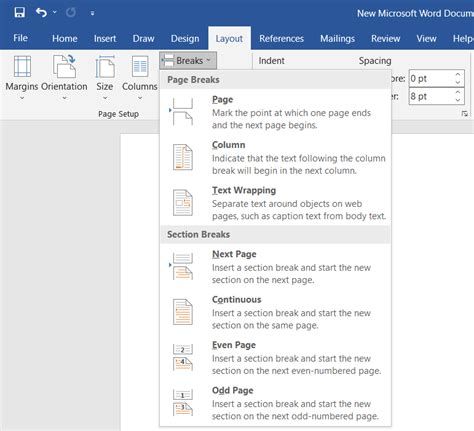Click the Column break icon
This screenshot has width=474, height=431.
tap(183, 157)
